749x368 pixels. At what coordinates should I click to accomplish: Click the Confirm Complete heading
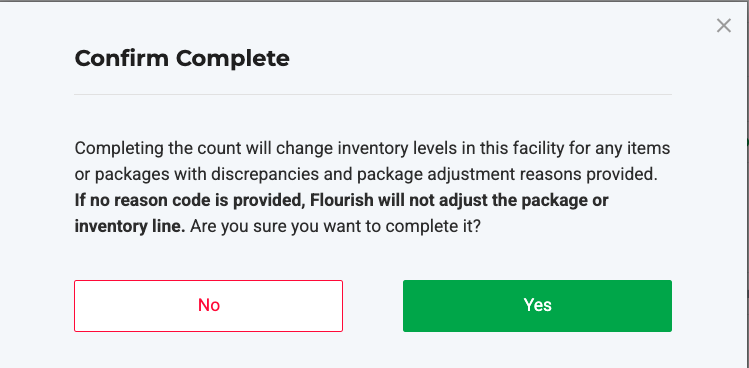click(x=182, y=58)
